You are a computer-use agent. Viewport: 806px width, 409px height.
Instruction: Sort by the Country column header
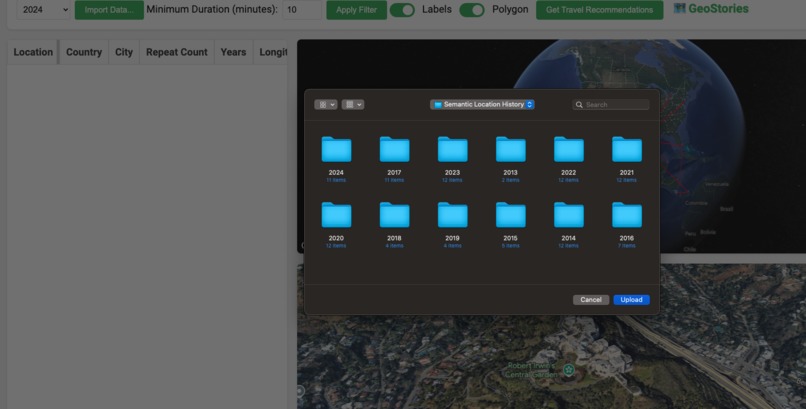pyautogui.click(x=84, y=52)
